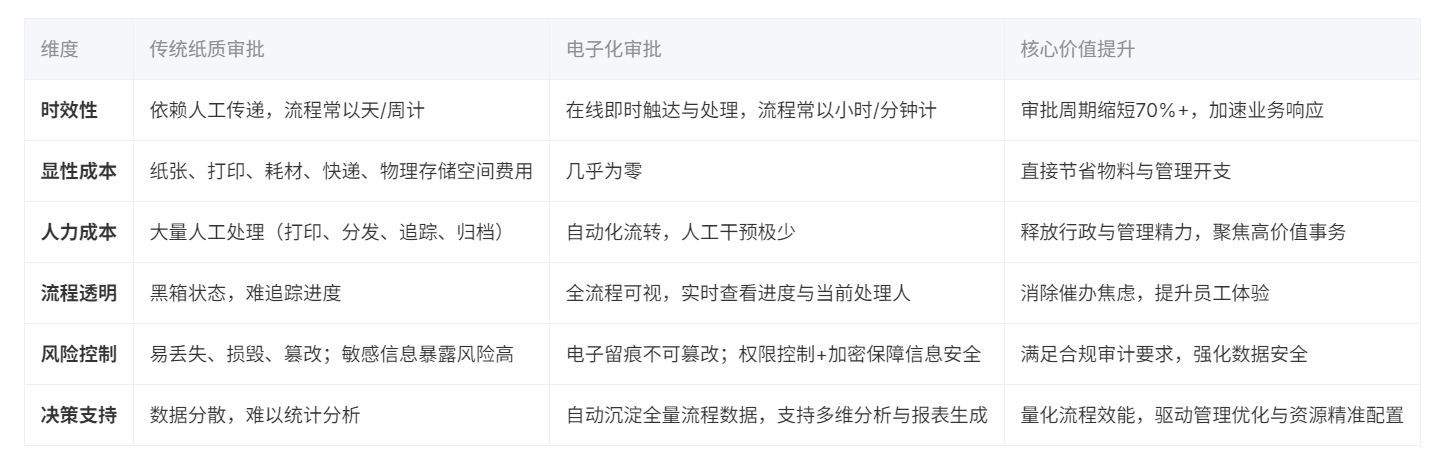
Task: Select the 决策支持 row label
Action: (78, 415)
